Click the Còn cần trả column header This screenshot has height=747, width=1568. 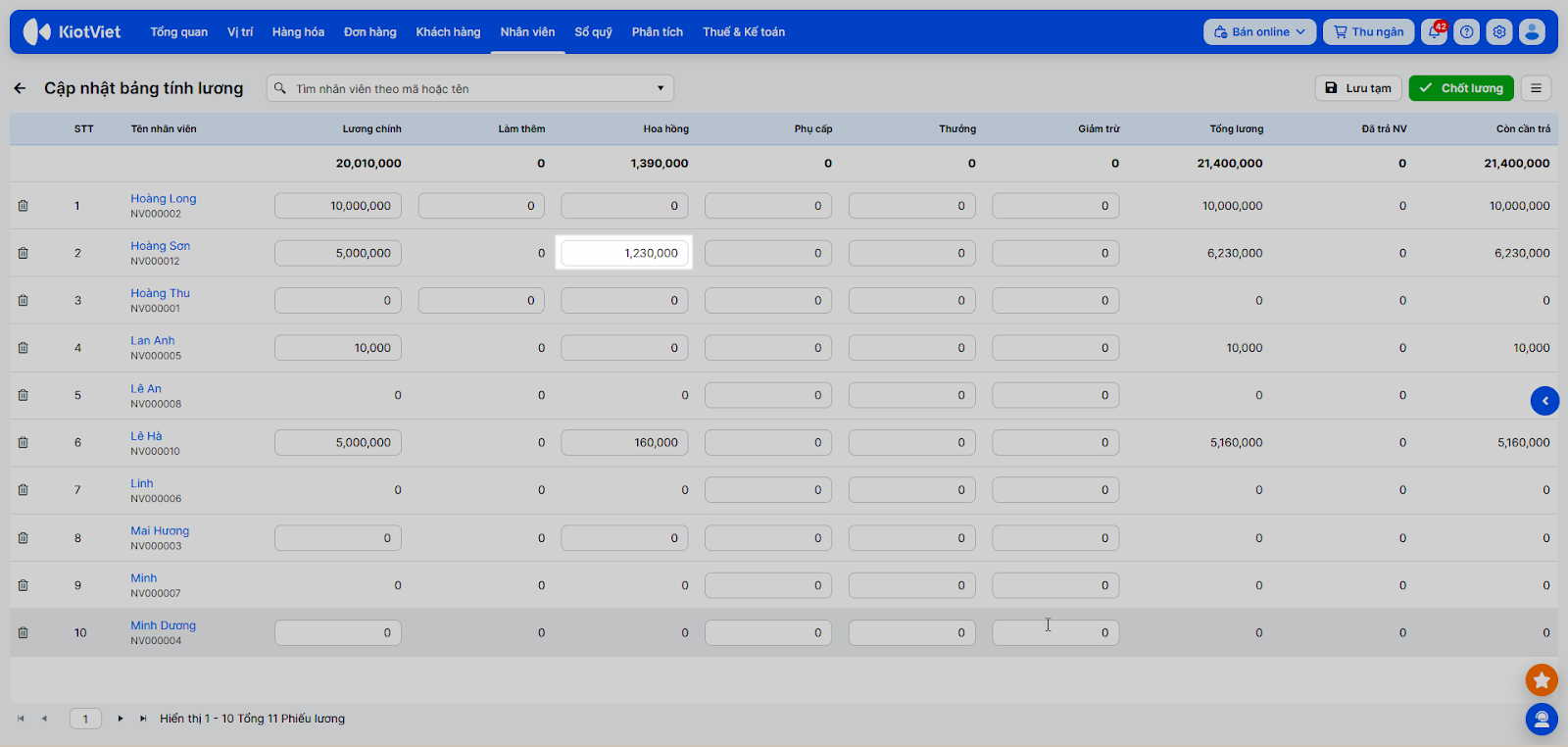(1523, 129)
